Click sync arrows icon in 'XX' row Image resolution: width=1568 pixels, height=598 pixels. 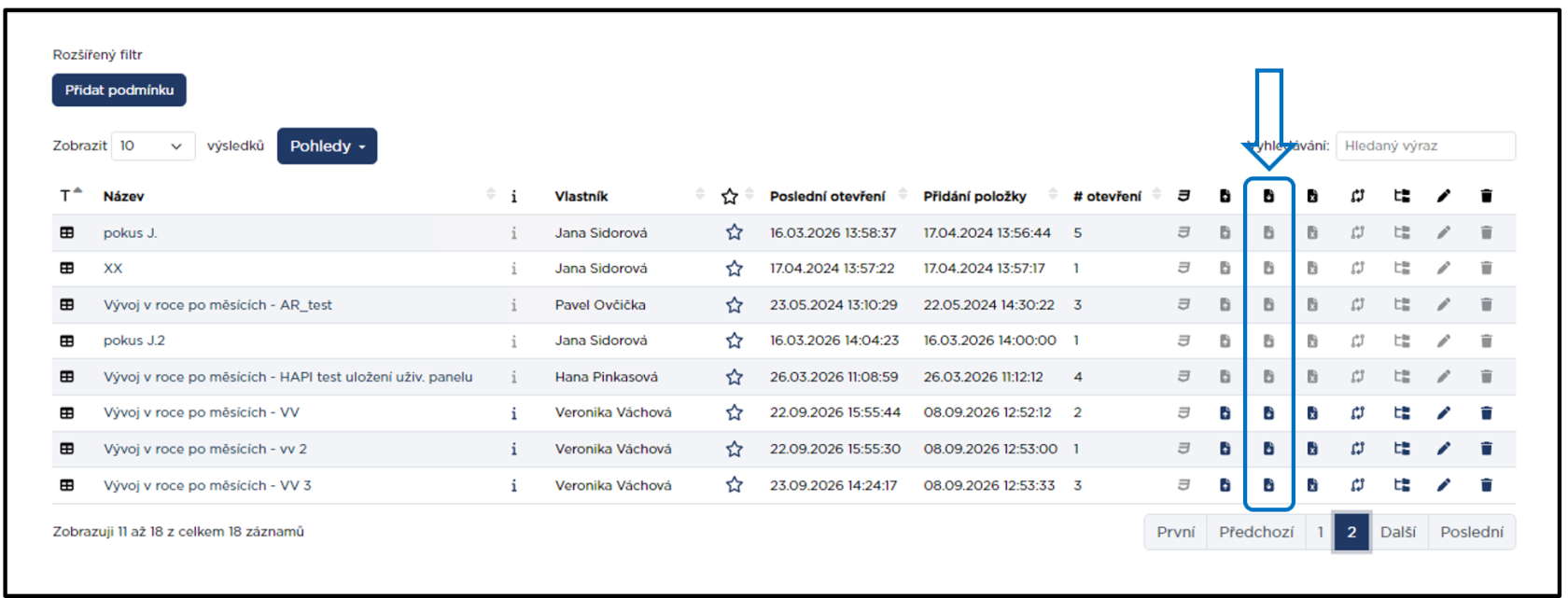(1357, 269)
